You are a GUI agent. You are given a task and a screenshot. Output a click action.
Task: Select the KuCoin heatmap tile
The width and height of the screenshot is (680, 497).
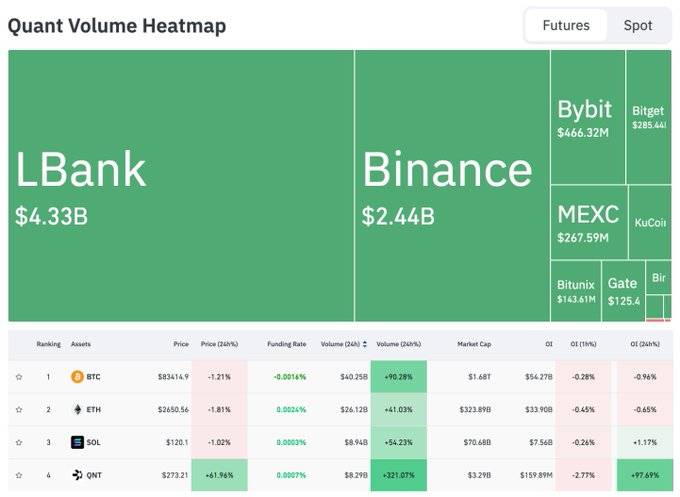pyautogui.click(x=650, y=222)
